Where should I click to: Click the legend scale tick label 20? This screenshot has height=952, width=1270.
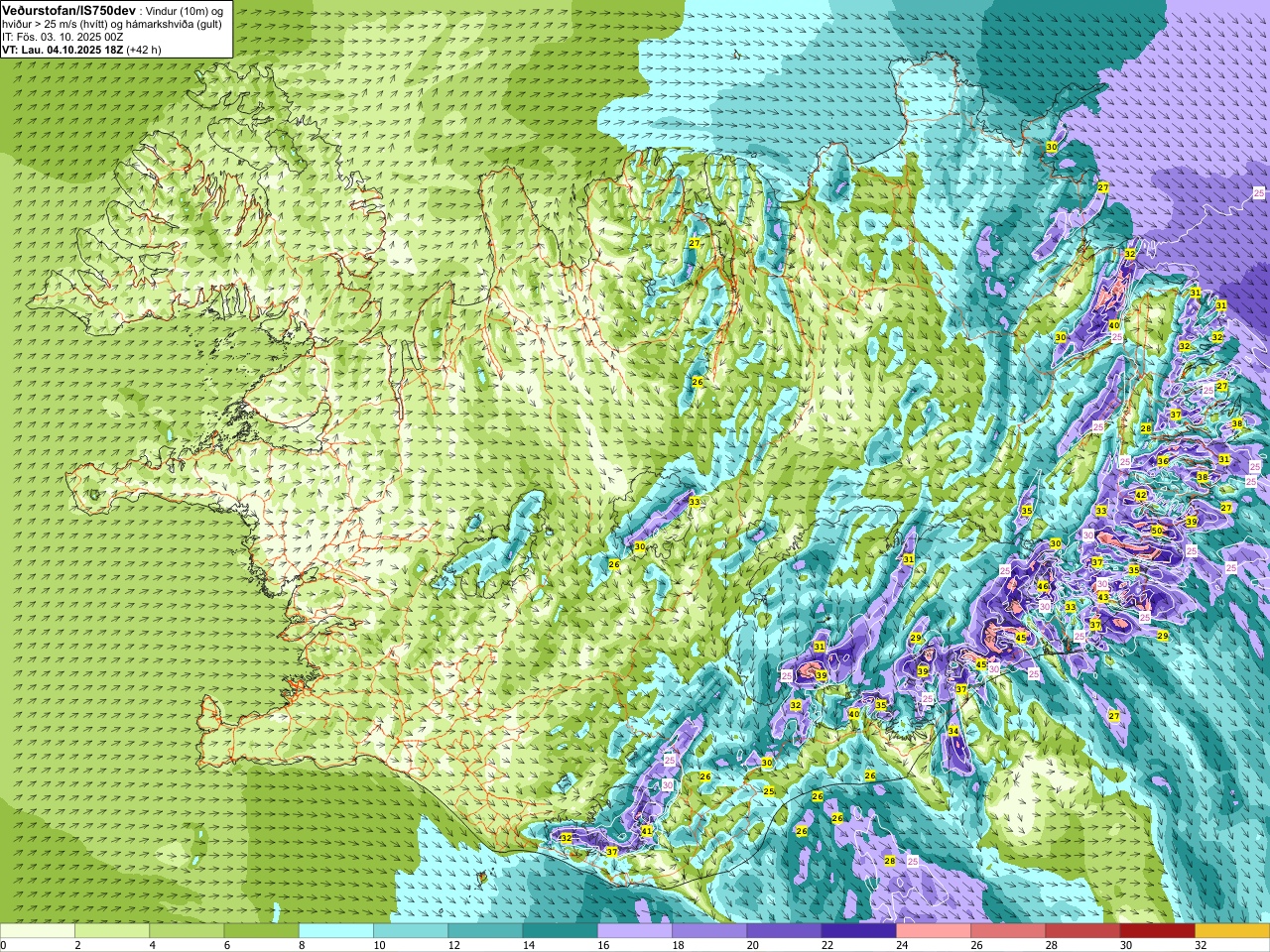pyautogui.click(x=753, y=946)
